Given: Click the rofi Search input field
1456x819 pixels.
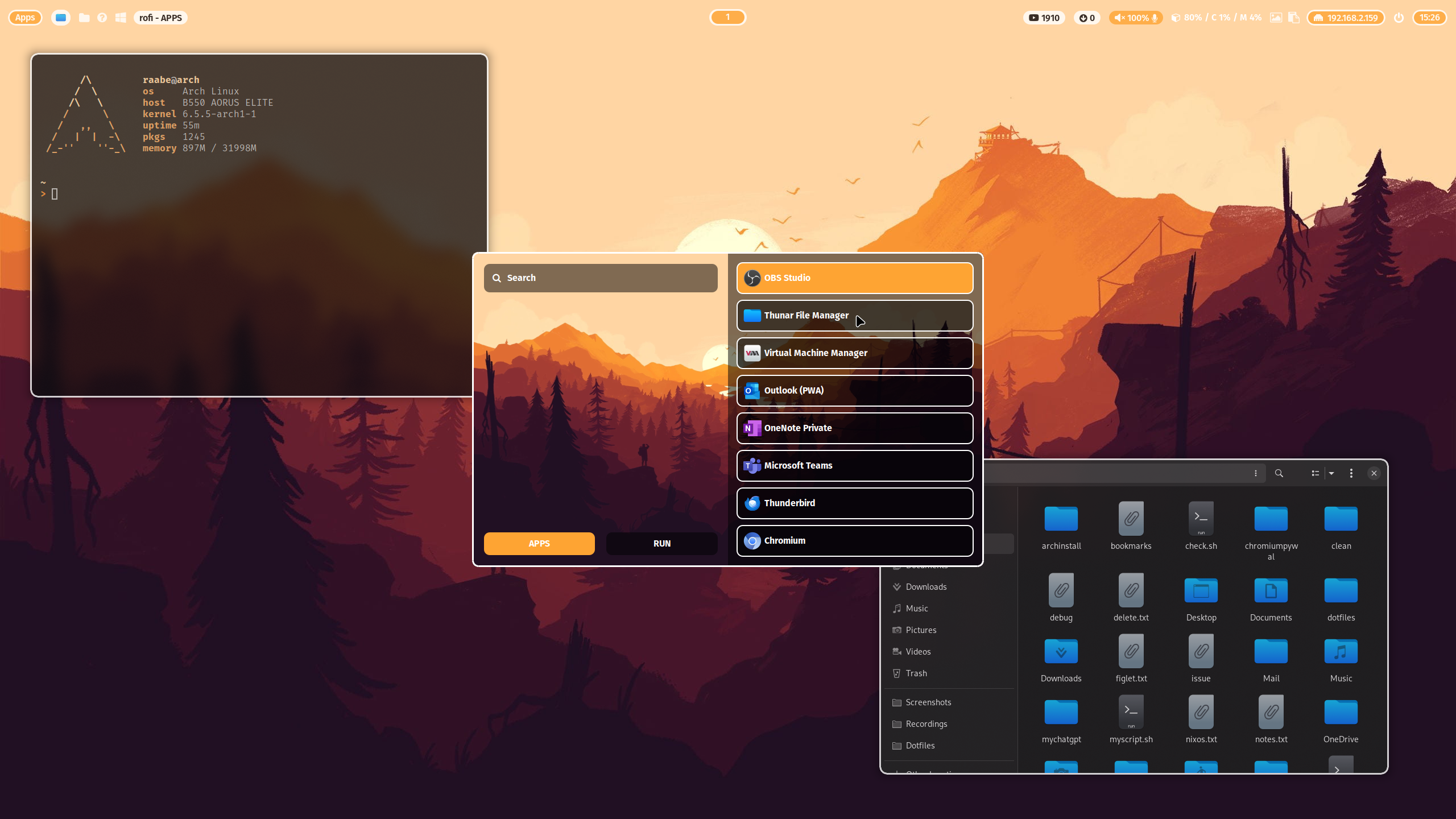Looking at the screenshot, I should click(601, 278).
